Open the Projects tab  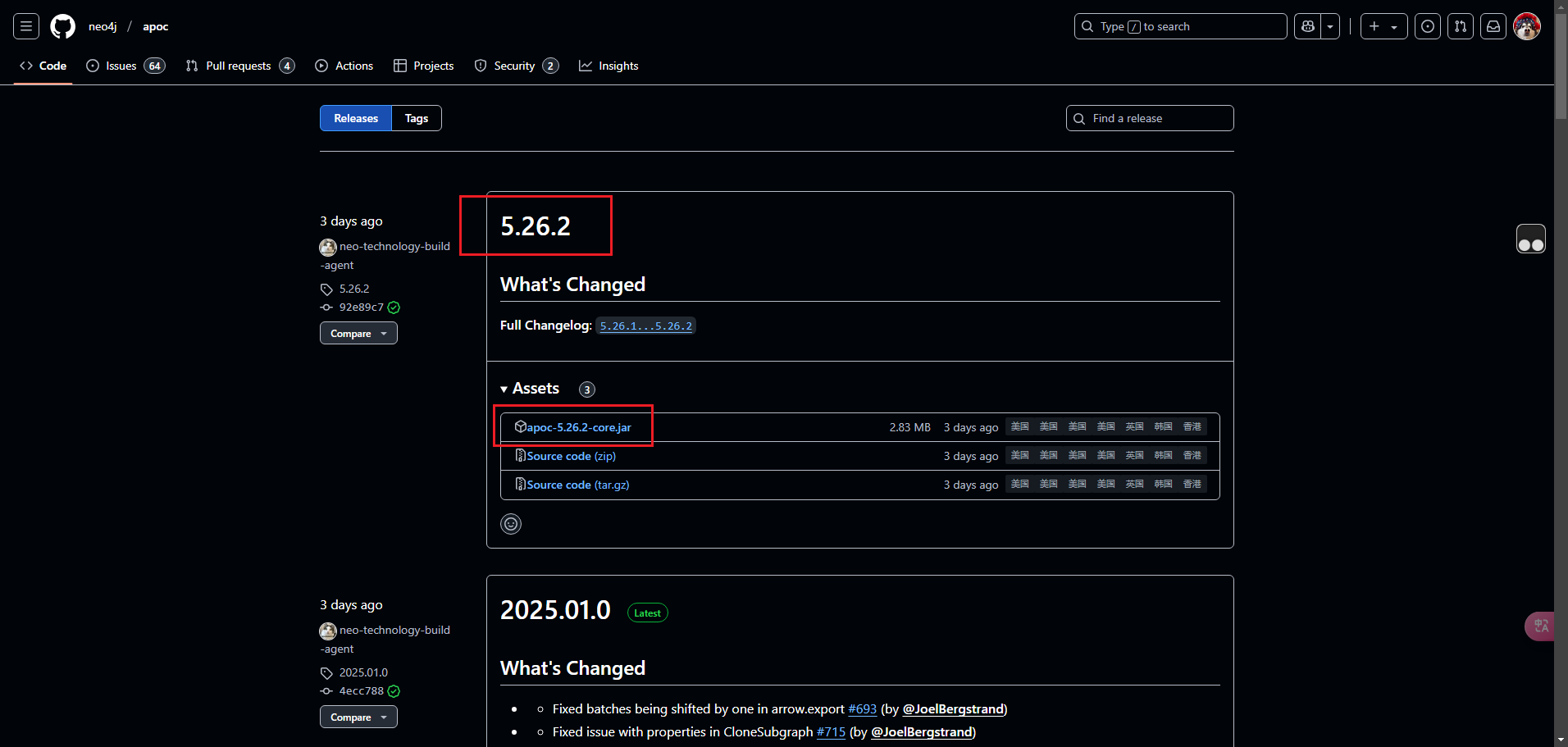coord(424,66)
